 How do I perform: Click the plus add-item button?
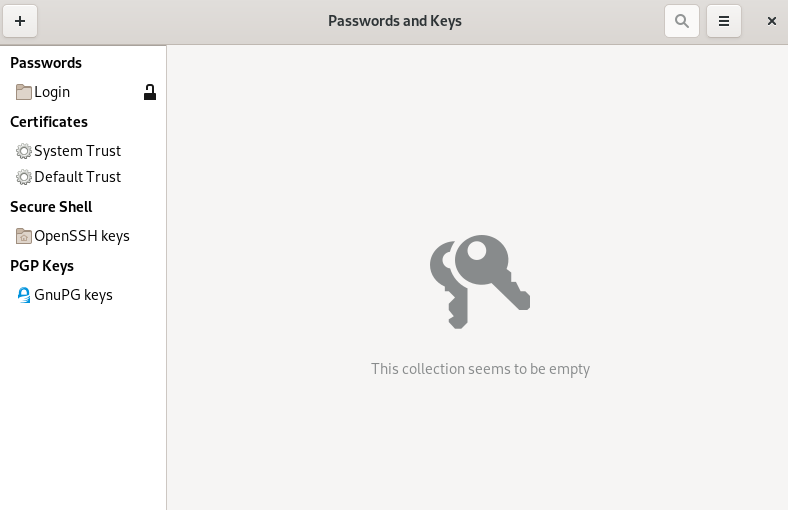click(20, 21)
